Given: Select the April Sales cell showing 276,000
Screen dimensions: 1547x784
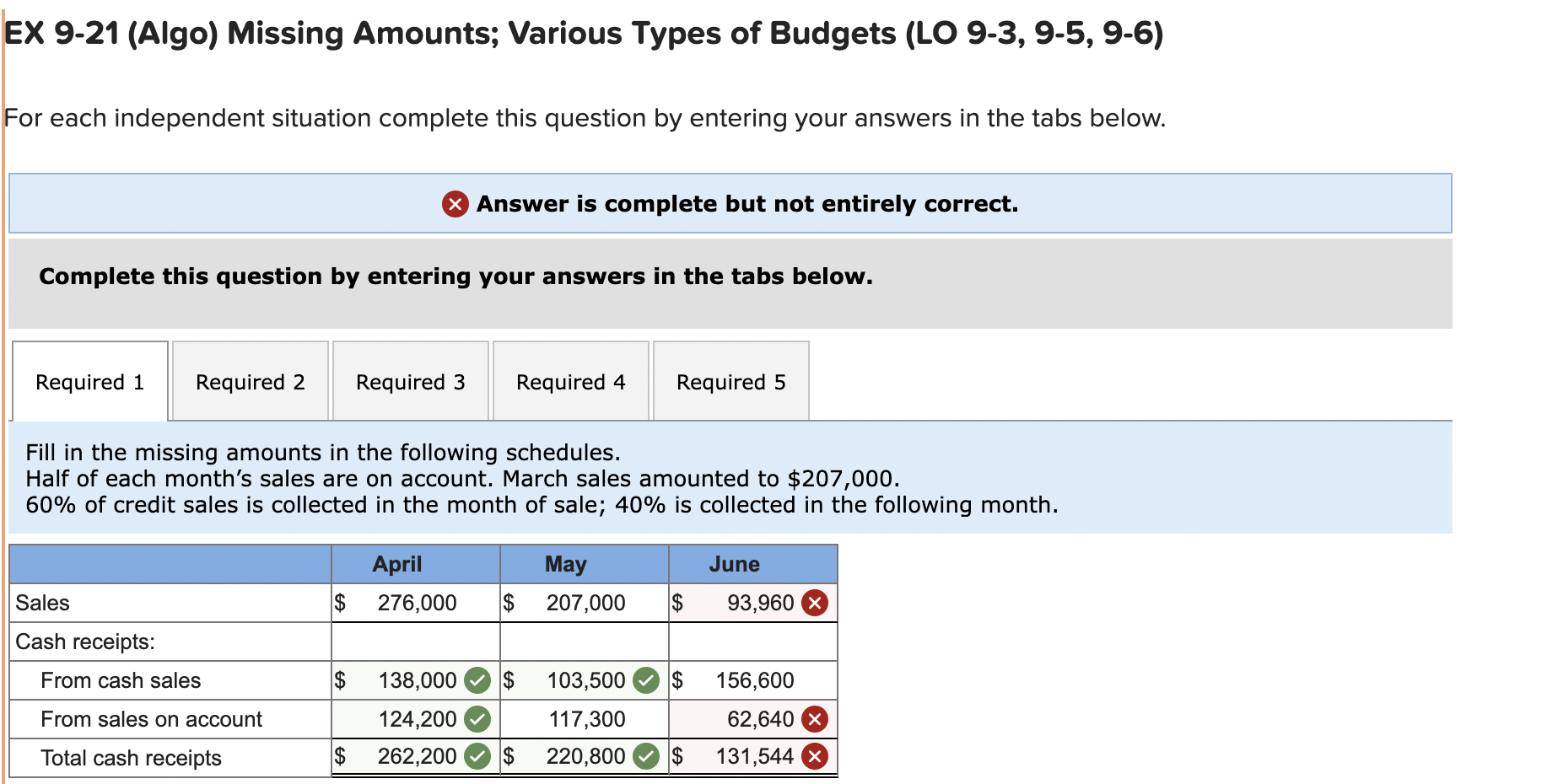Looking at the screenshot, I should coord(417,602).
